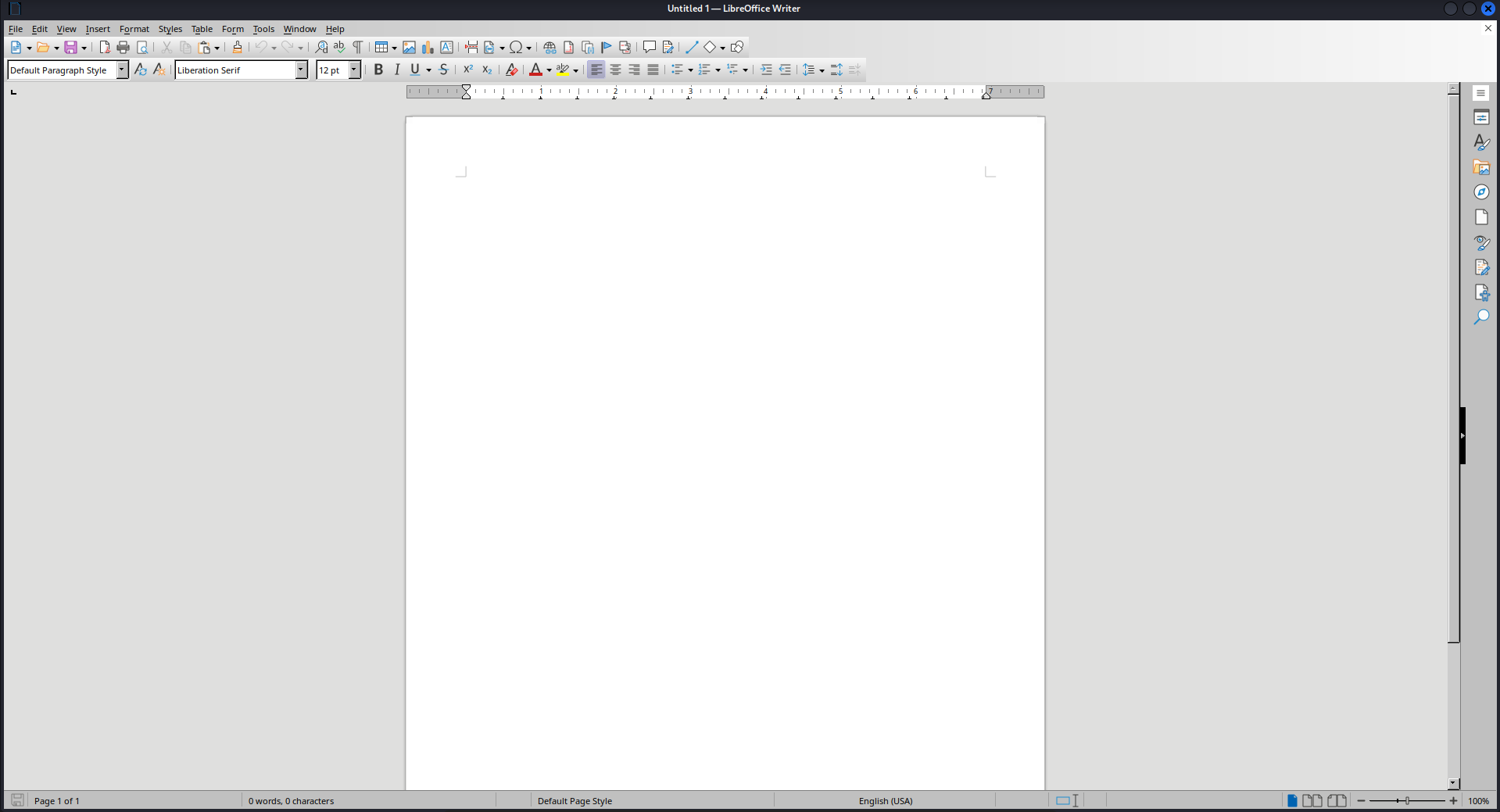This screenshot has width=1500, height=812.
Task: Click the Increase Indent icon
Action: click(x=766, y=70)
